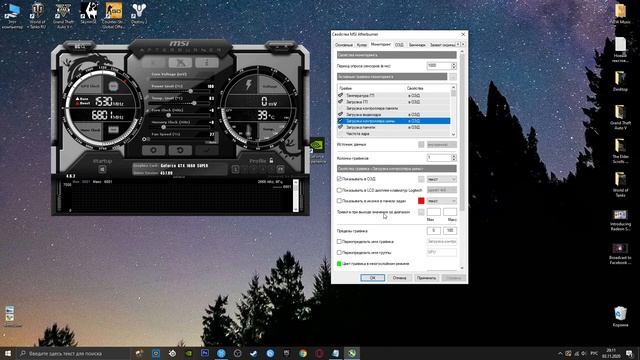The height and width of the screenshot is (360, 640).
Task: Click the thermometer icon in right gauge
Action: point(249,131)
